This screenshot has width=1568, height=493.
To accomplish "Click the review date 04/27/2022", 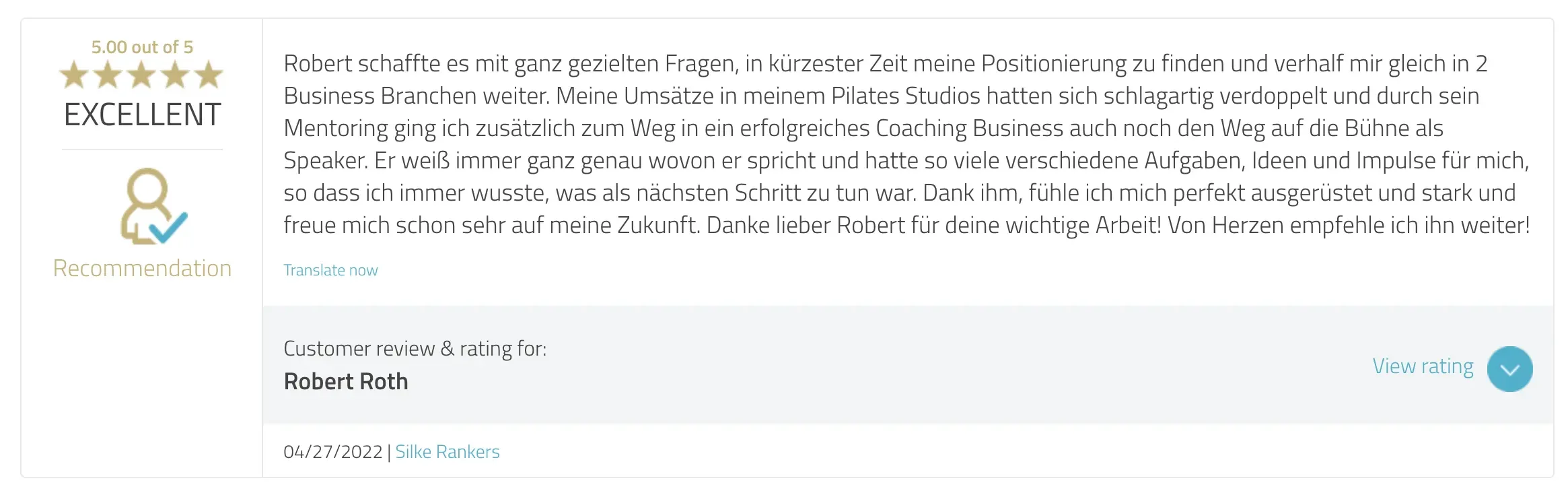I will click(x=332, y=452).
